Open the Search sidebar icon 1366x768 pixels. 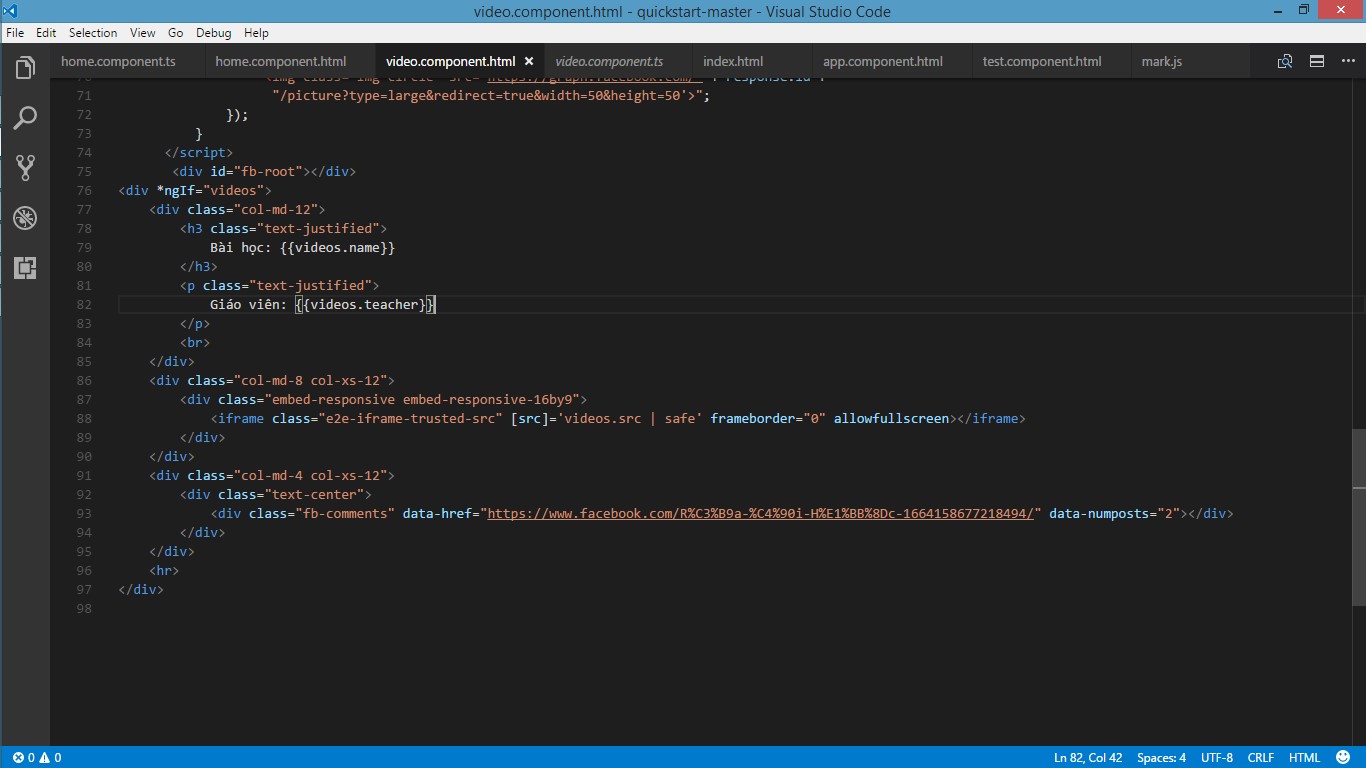(25, 118)
